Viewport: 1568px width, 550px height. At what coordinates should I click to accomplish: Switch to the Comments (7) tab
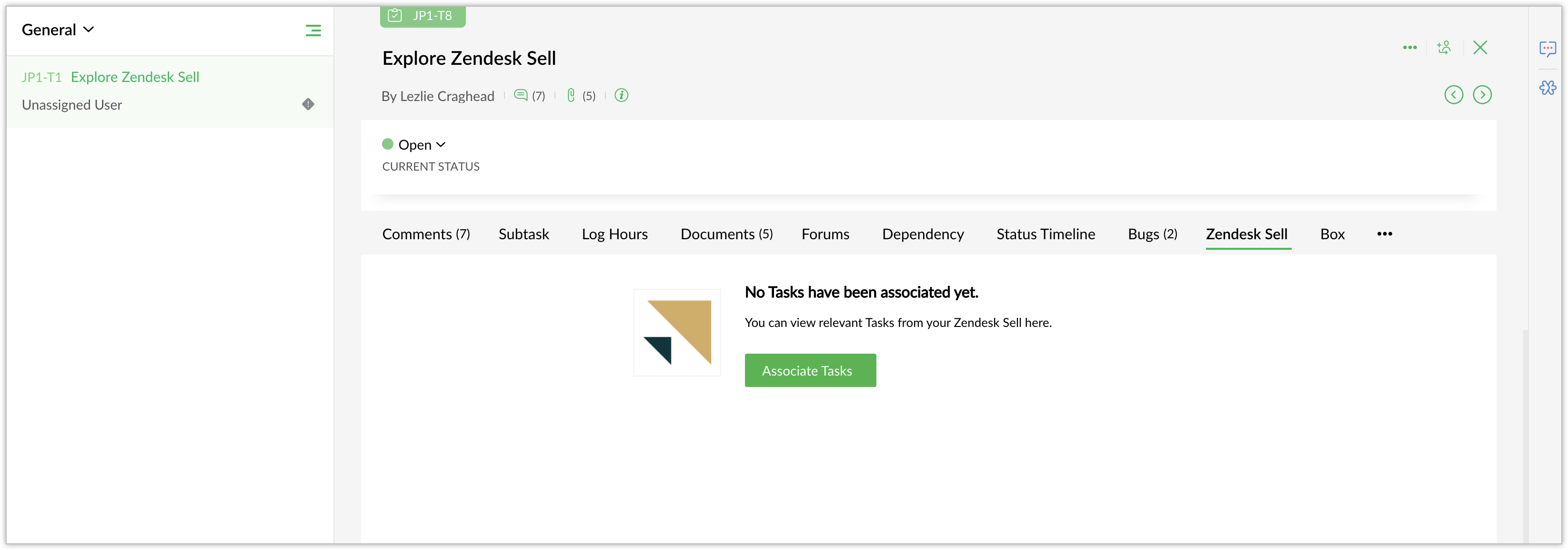425,234
